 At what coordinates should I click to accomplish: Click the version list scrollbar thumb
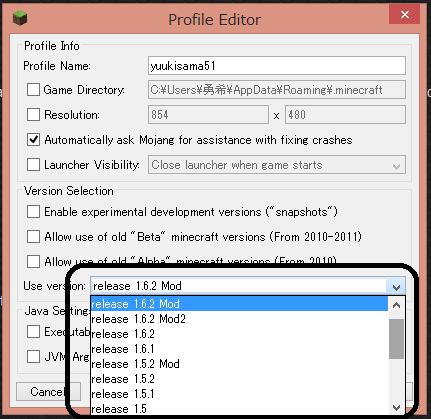tap(396, 339)
